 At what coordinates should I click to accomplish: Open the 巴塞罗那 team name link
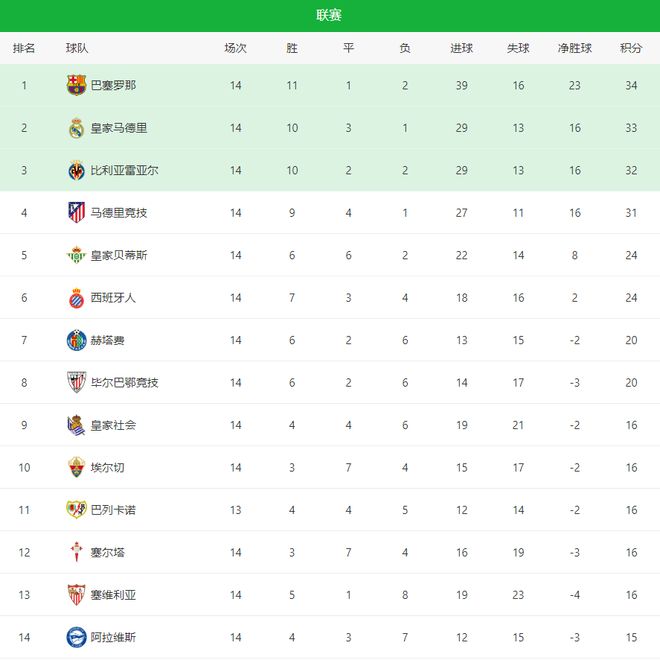click(x=113, y=85)
